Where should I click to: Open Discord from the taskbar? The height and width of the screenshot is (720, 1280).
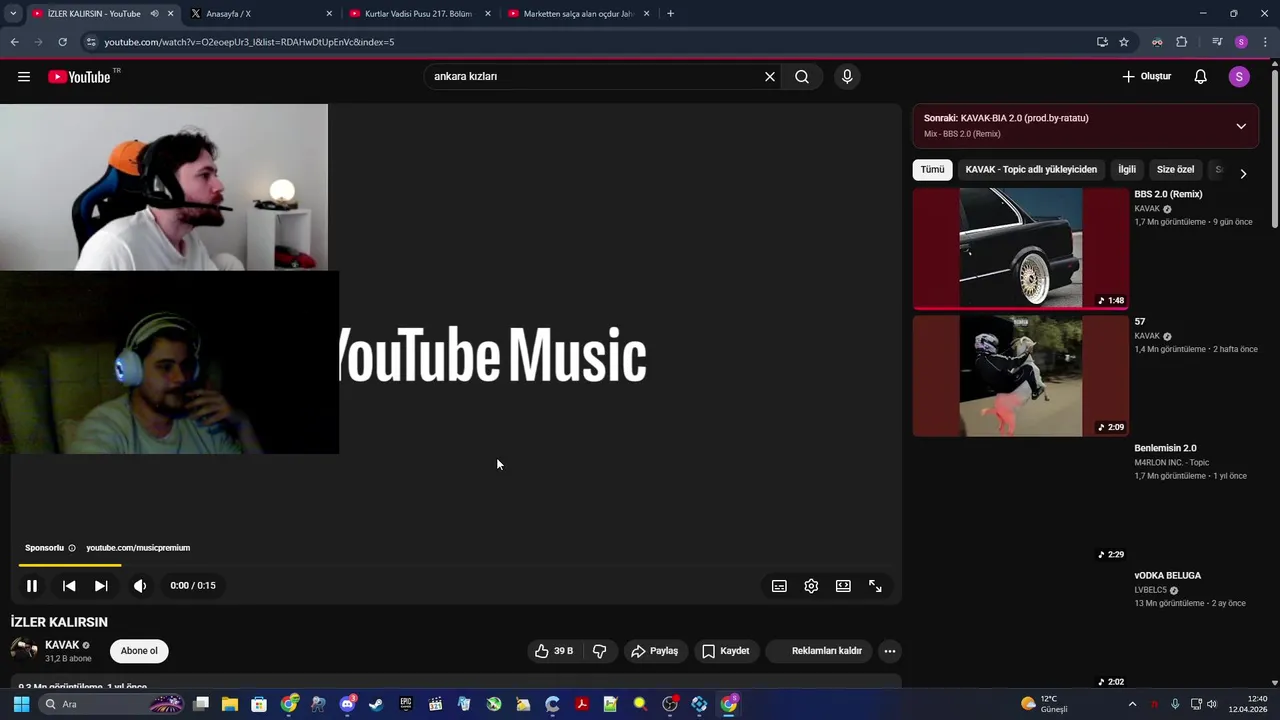click(x=347, y=704)
